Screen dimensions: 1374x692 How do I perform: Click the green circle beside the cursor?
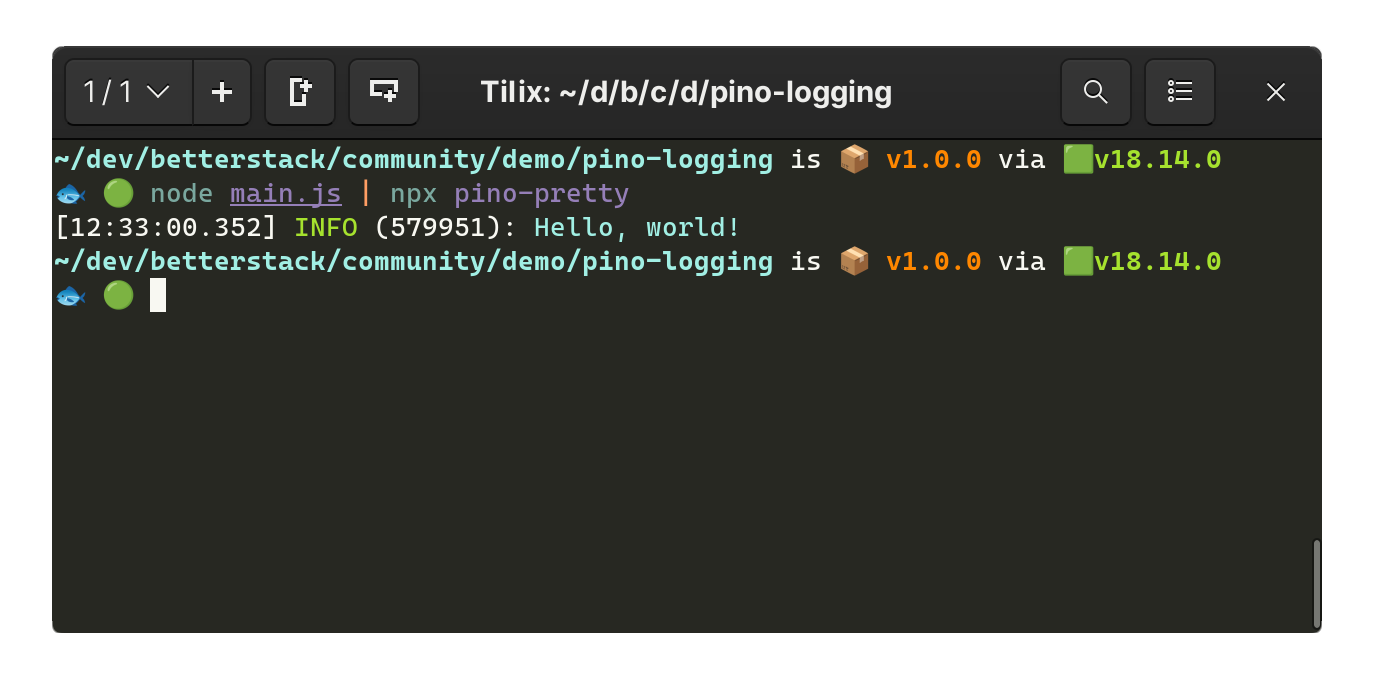pos(118,295)
